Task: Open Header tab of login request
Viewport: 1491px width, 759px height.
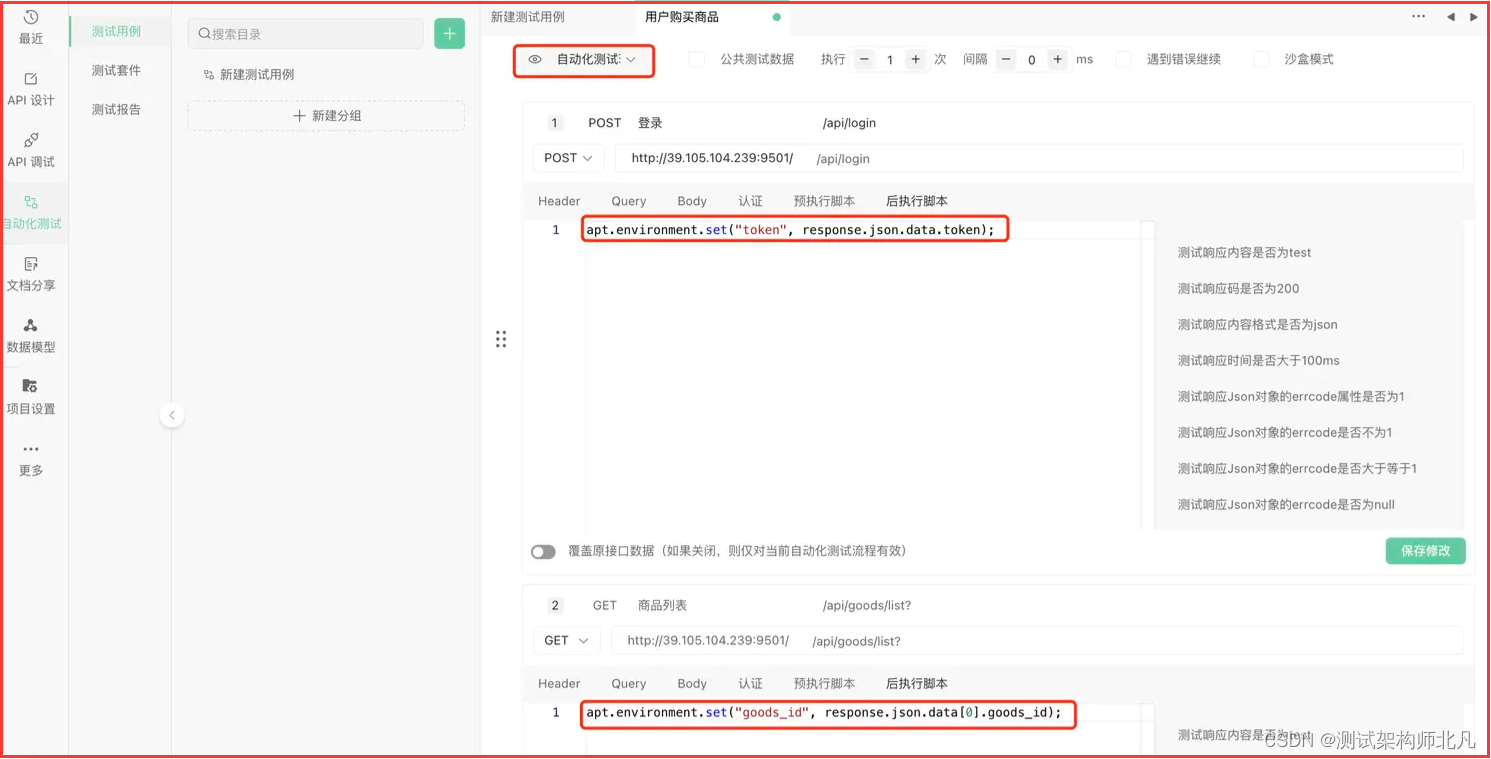Action: click(x=559, y=201)
